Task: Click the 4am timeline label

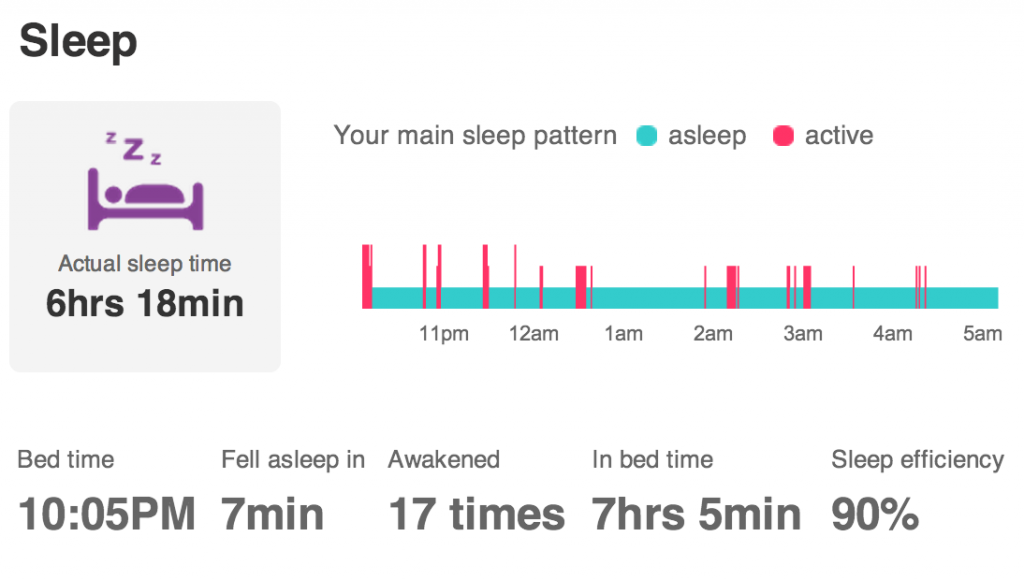Action: click(x=893, y=334)
